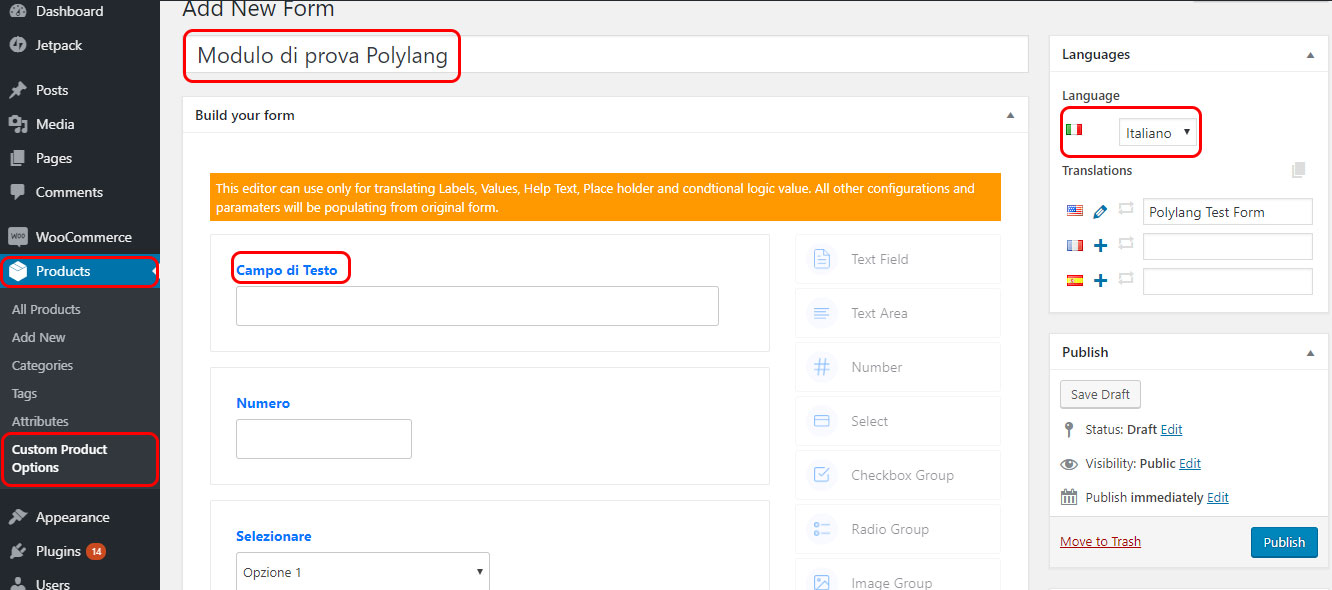The height and width of the screenshot is (590, 1332).
Task: Add French translation with plus icon
Action: tap(1100, 246)
